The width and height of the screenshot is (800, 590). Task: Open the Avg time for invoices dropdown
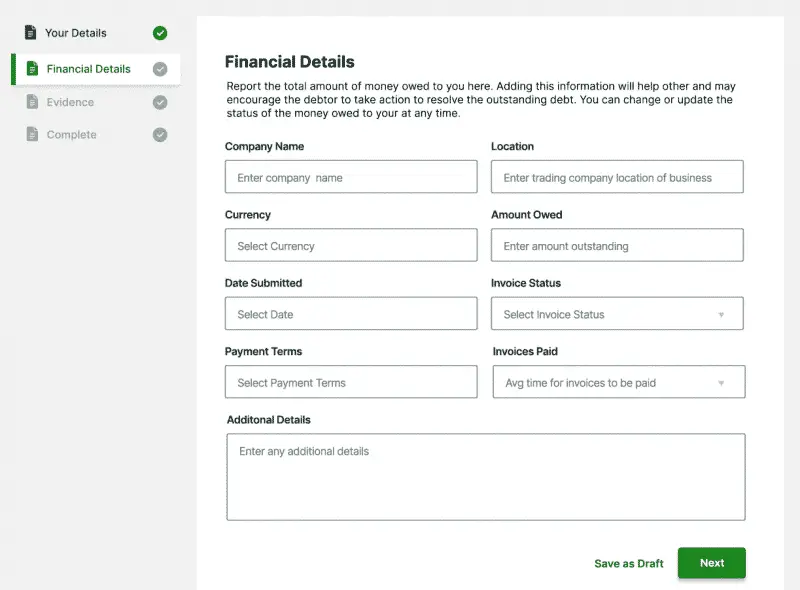pyautogui.click(x=617, y=382)
